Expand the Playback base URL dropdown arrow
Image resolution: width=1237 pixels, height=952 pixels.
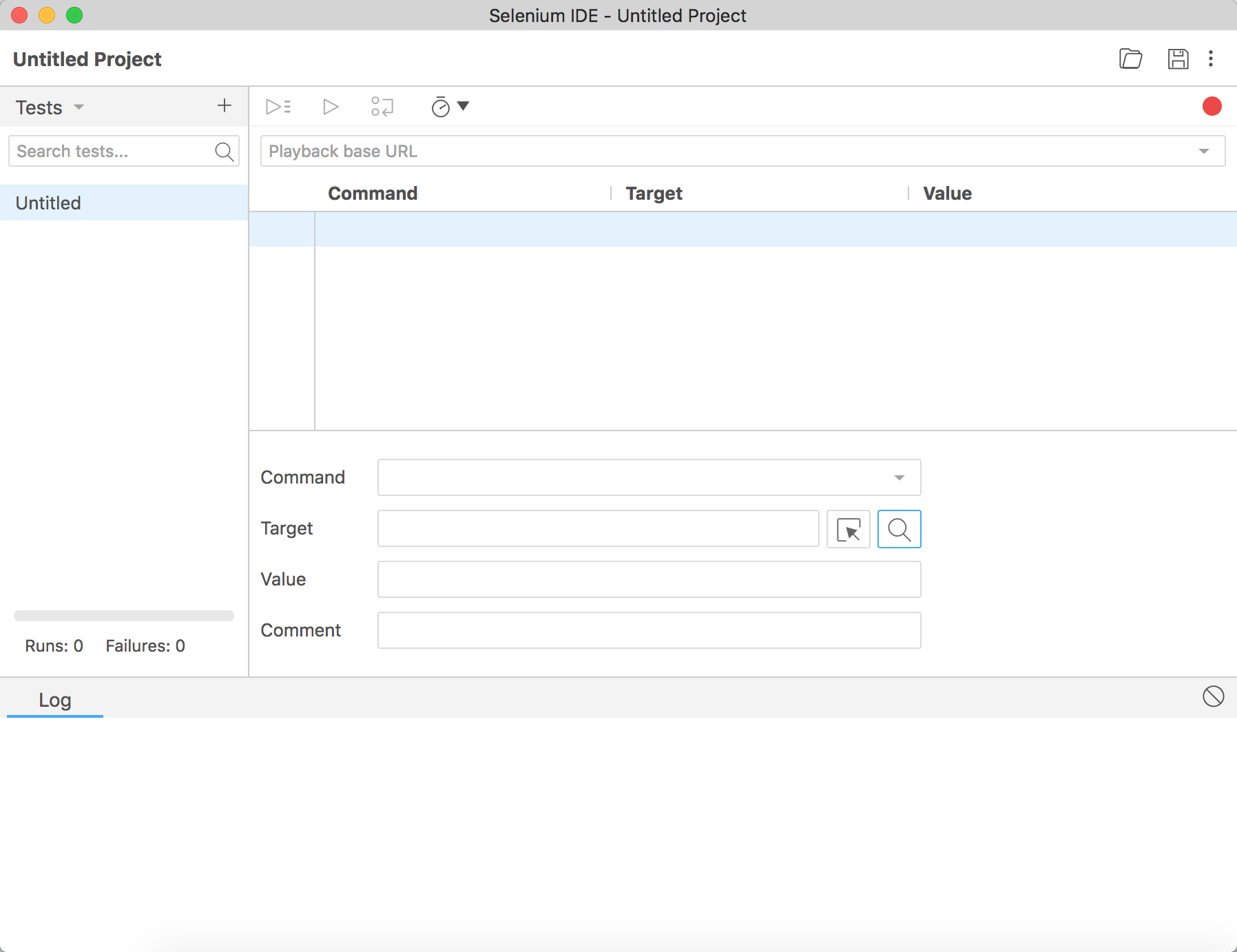tap(1203, 152)
